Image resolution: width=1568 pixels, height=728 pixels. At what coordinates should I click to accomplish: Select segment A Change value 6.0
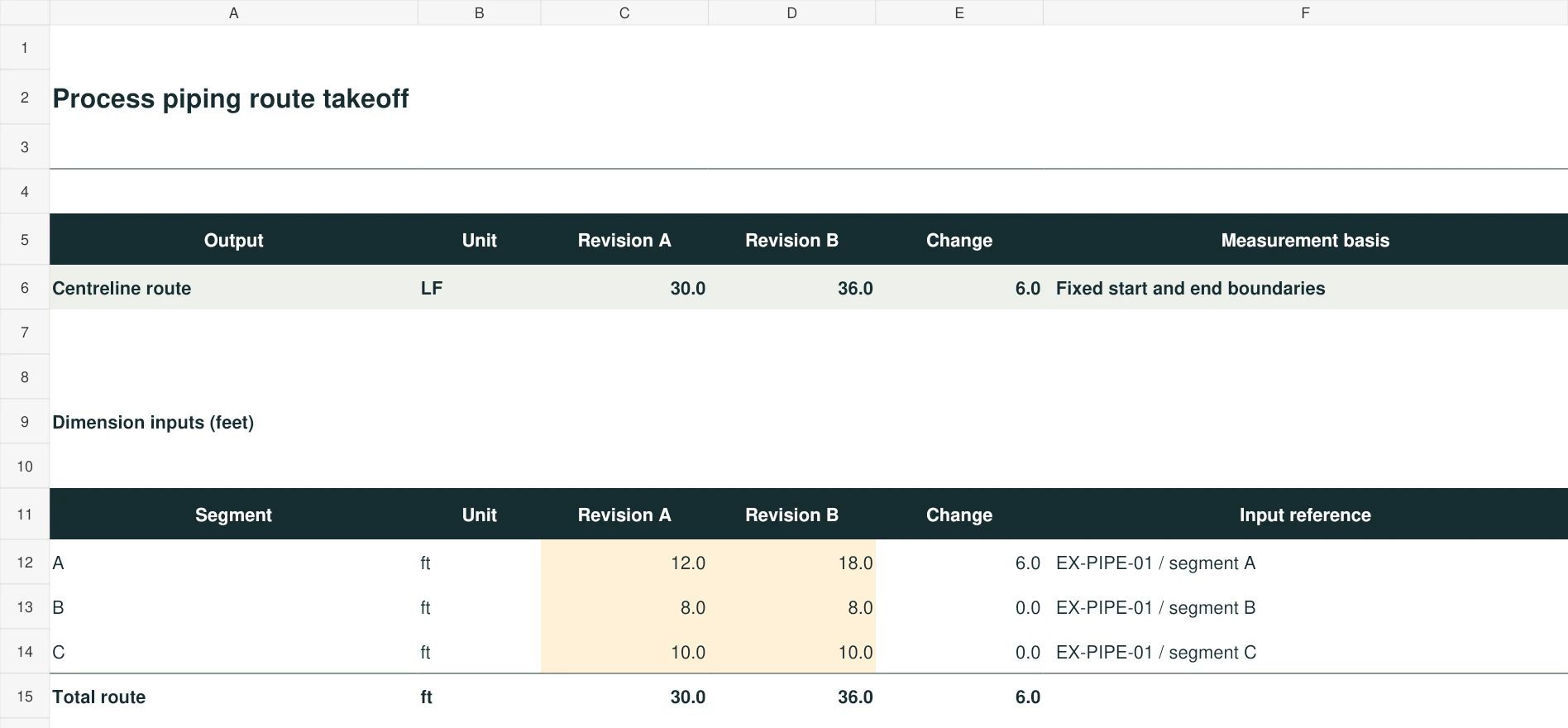[959, 563]
